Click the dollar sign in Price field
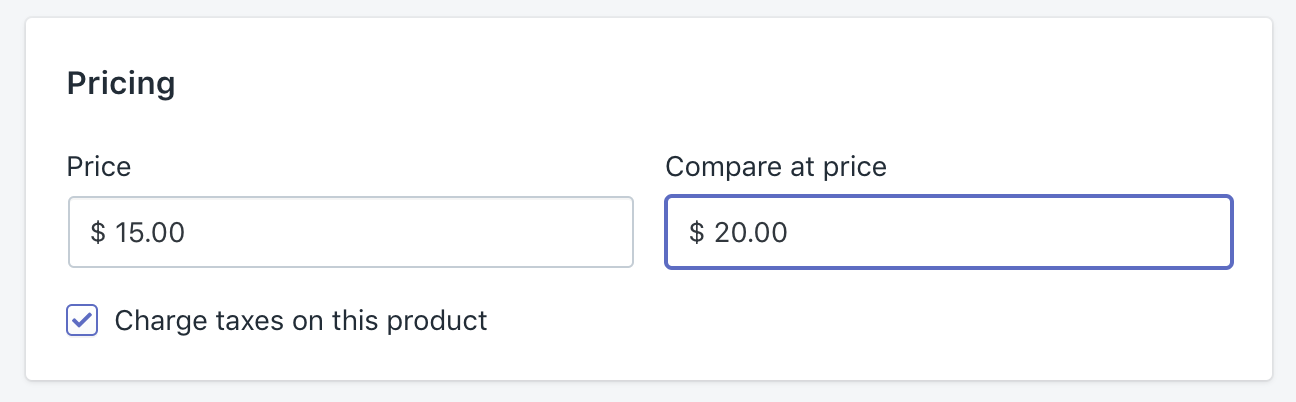Viewport: 1296px width, 402px height. pos(98,233)
